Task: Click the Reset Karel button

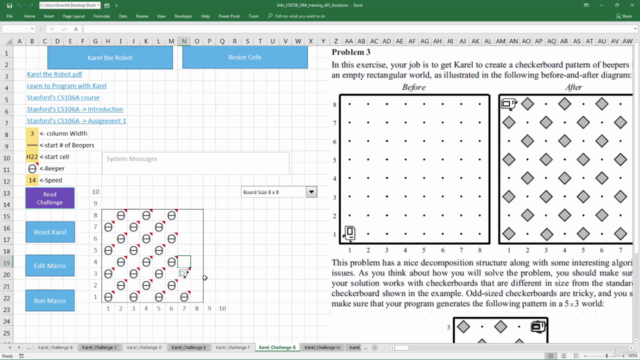Action: click(x=50, y=232)
